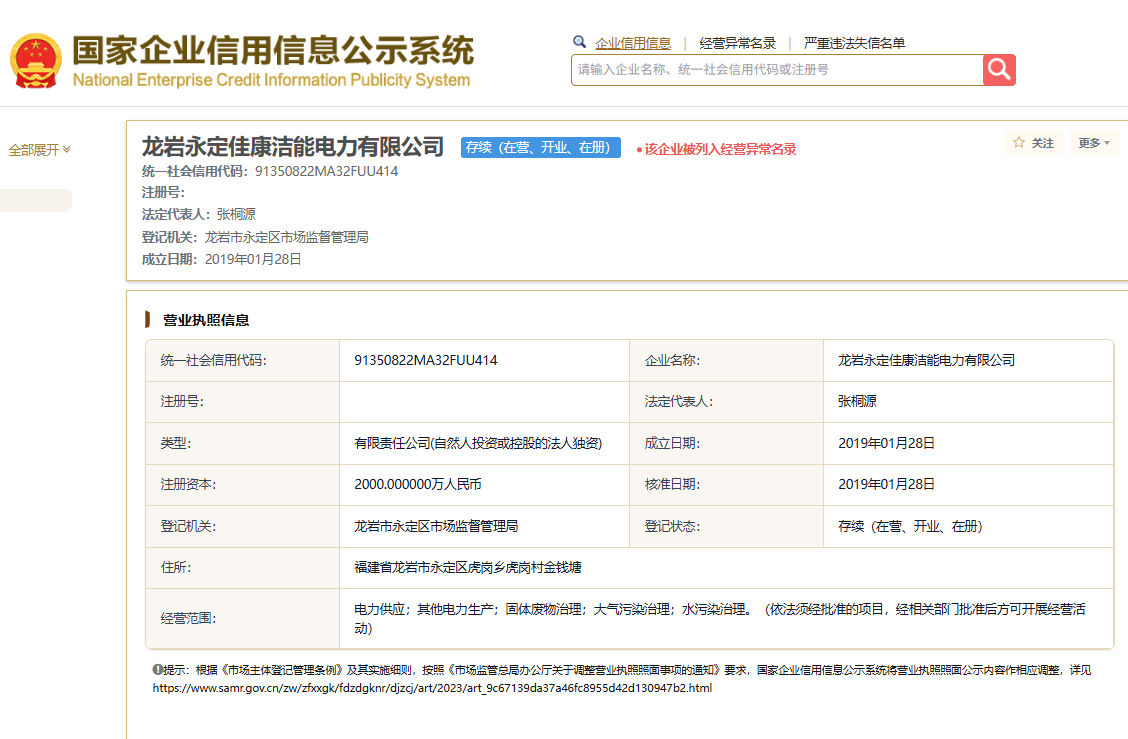
Task: Focus the enterprise name search field
Action: pos(777,70)
